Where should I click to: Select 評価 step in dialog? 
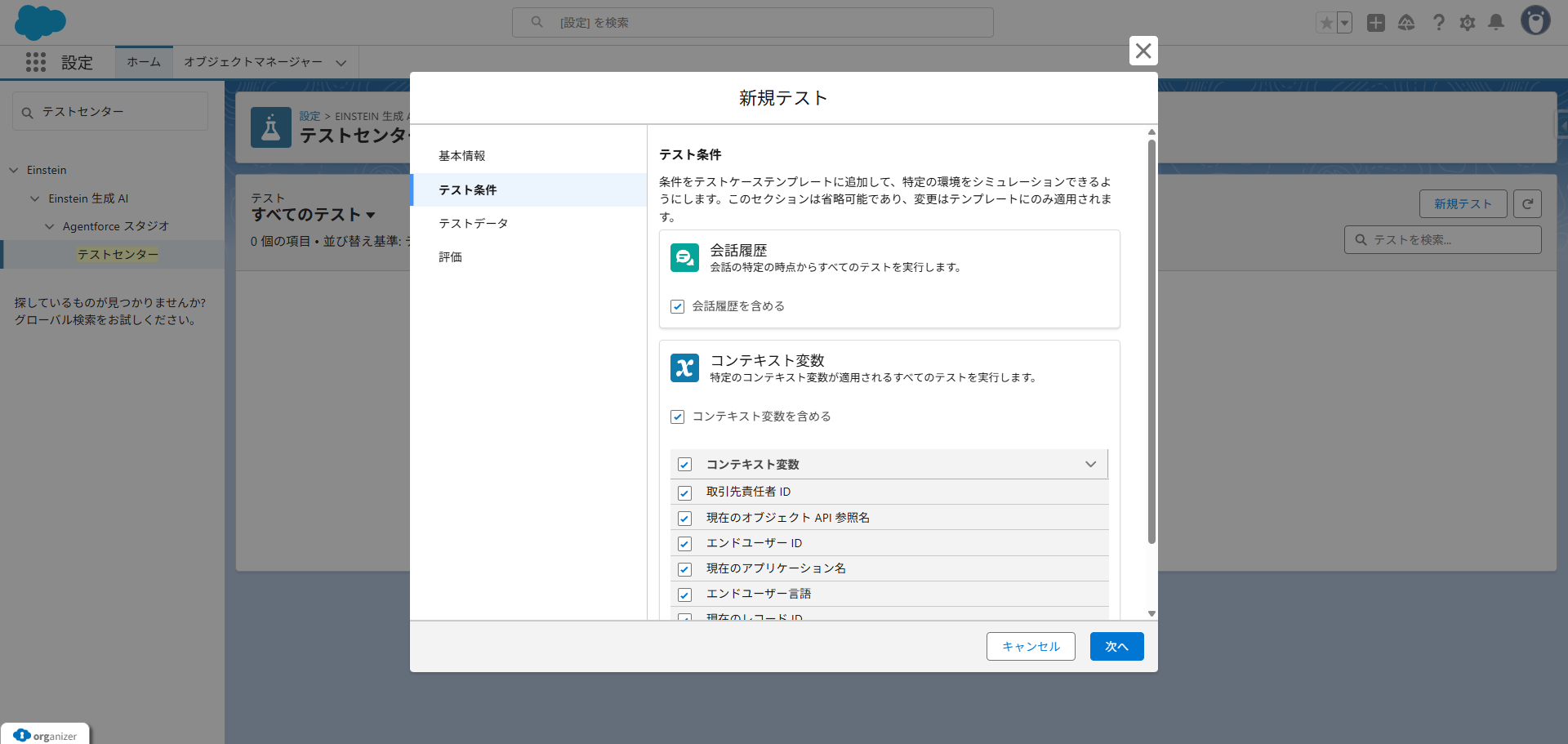pos(528,256)
